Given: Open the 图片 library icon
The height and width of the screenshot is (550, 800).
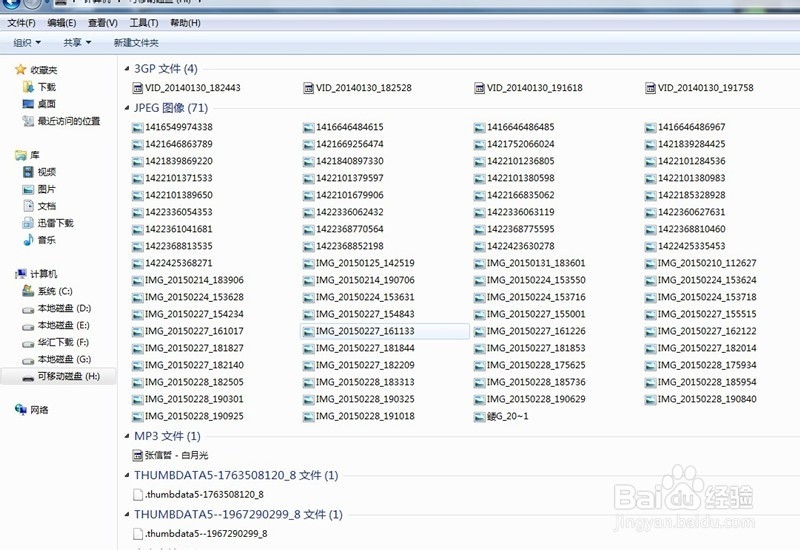Looking at the screenshot, I should tap(28, 189).
